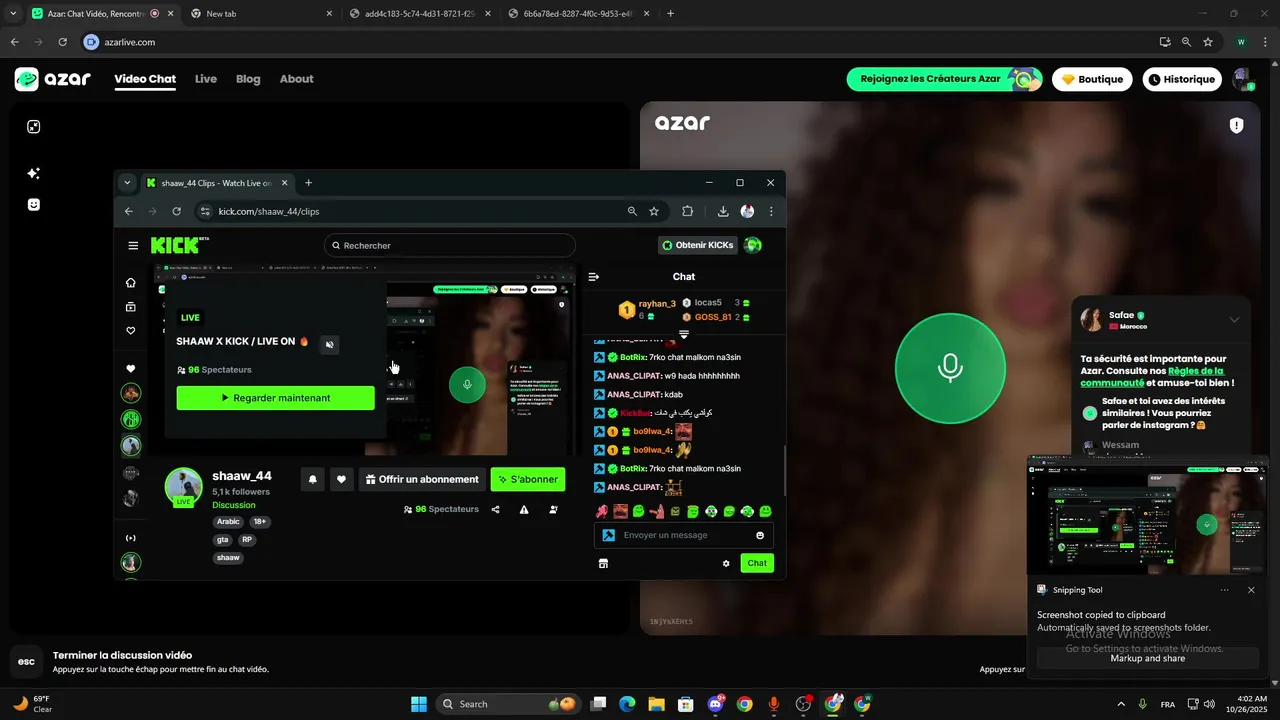Screen dimensions: 1280x720
Task: Open File Explorer from taskbar
Action: [x=656, y=704]
